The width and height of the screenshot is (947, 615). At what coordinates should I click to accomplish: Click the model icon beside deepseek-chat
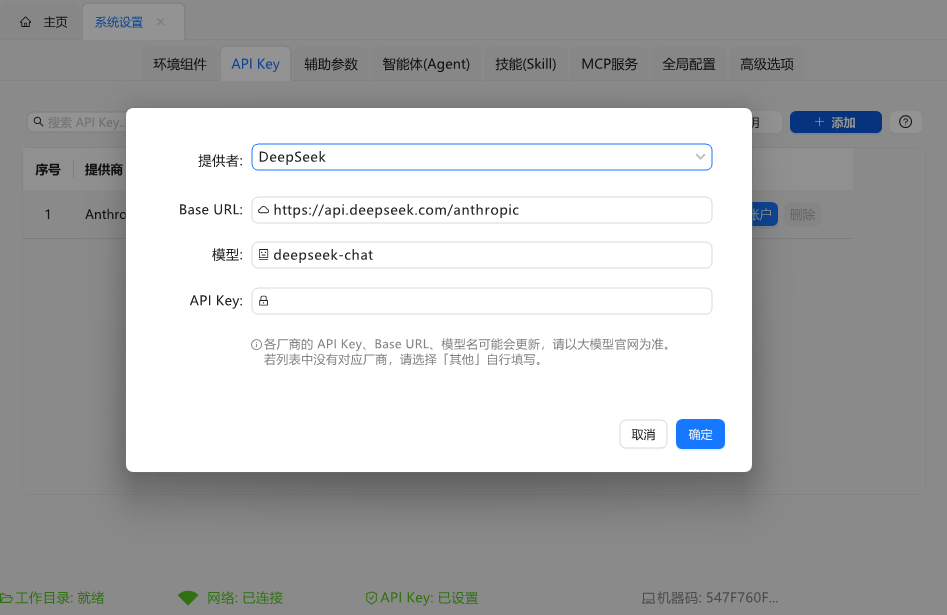[x=264, y=255]
